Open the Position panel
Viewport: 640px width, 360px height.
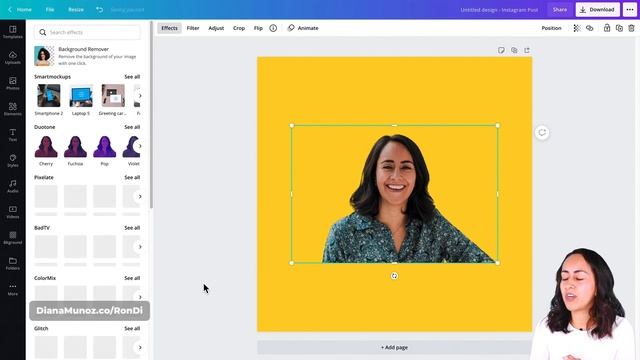pos(551,28)
